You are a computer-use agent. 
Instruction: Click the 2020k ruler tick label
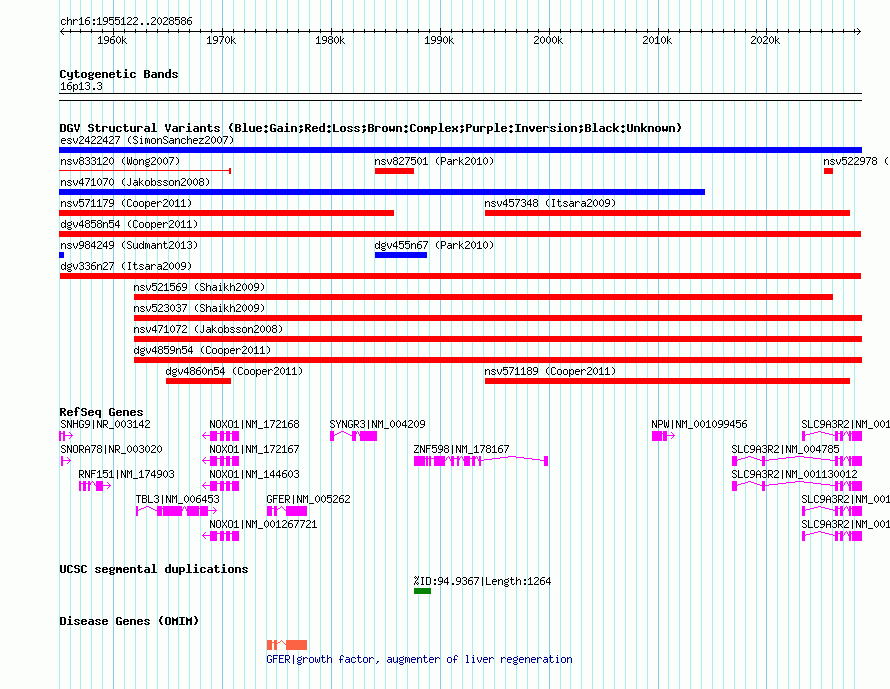point(765,40)
